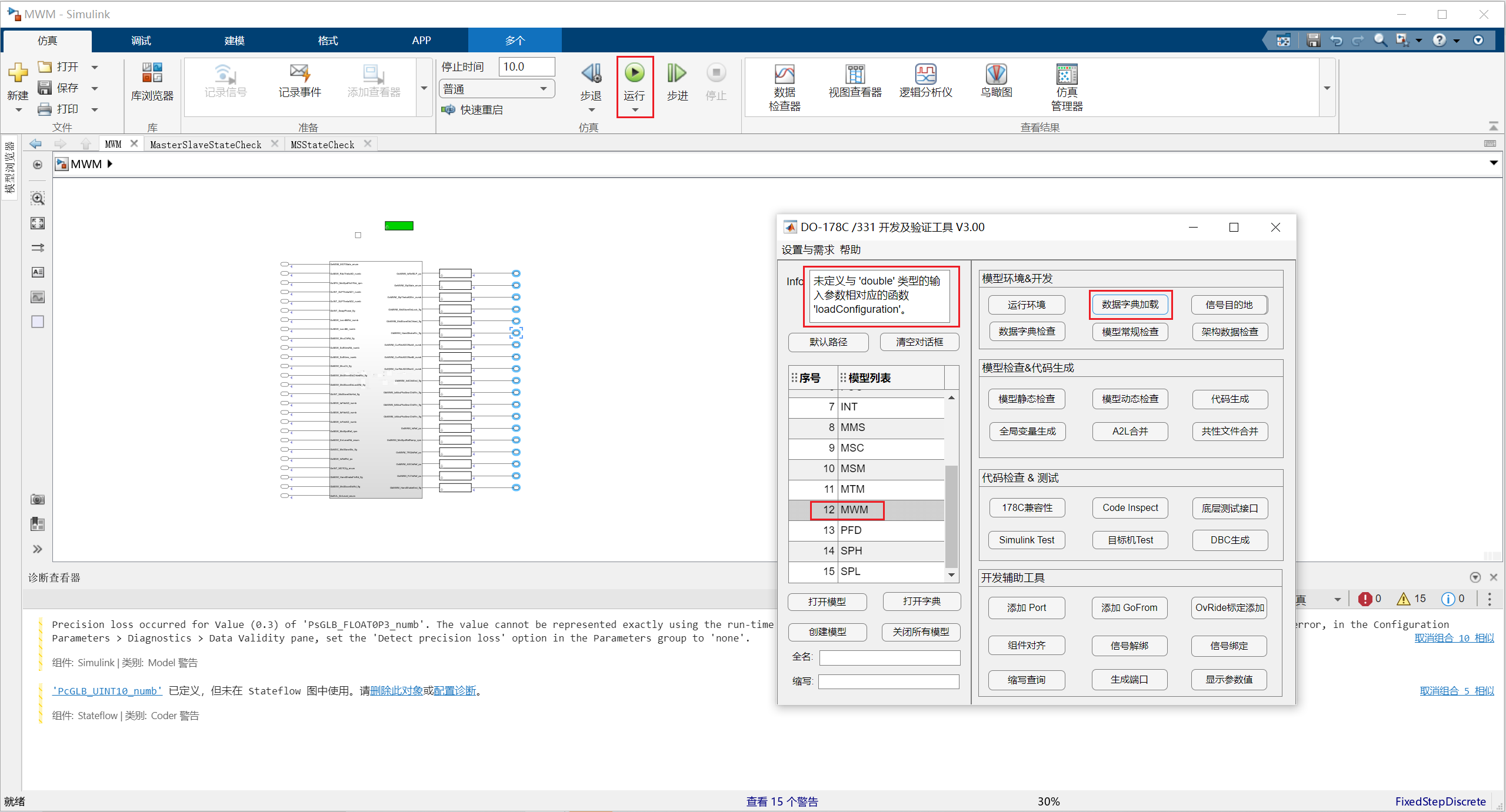Expand the palette double-chevron at bottom left
1506x812 pixels.
pyautogui.click(x=38, y=549)
